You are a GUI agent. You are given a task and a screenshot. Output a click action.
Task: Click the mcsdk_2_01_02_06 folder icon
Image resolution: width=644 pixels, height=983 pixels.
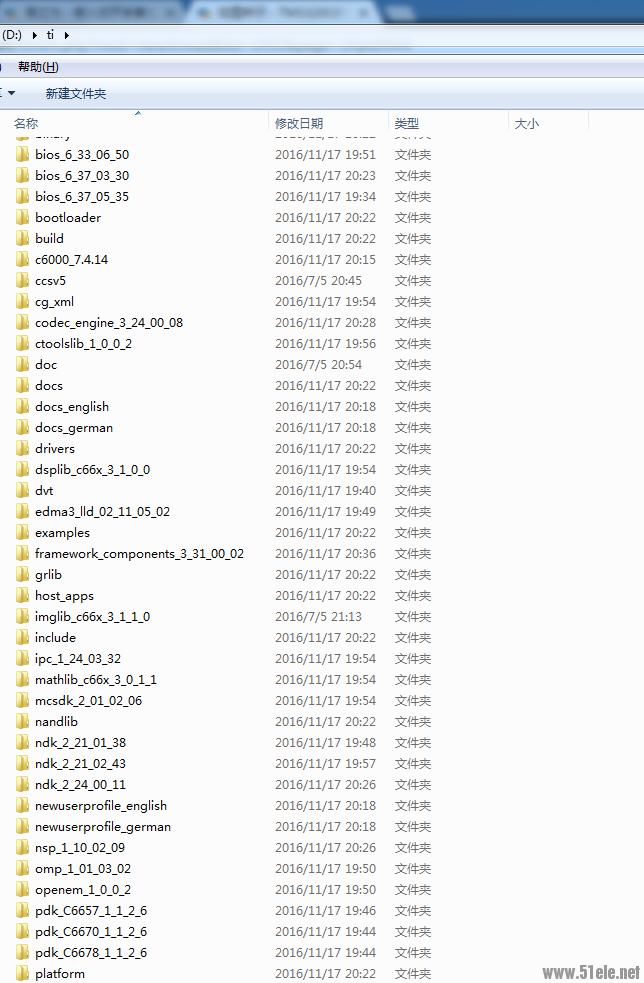[23, 700]
